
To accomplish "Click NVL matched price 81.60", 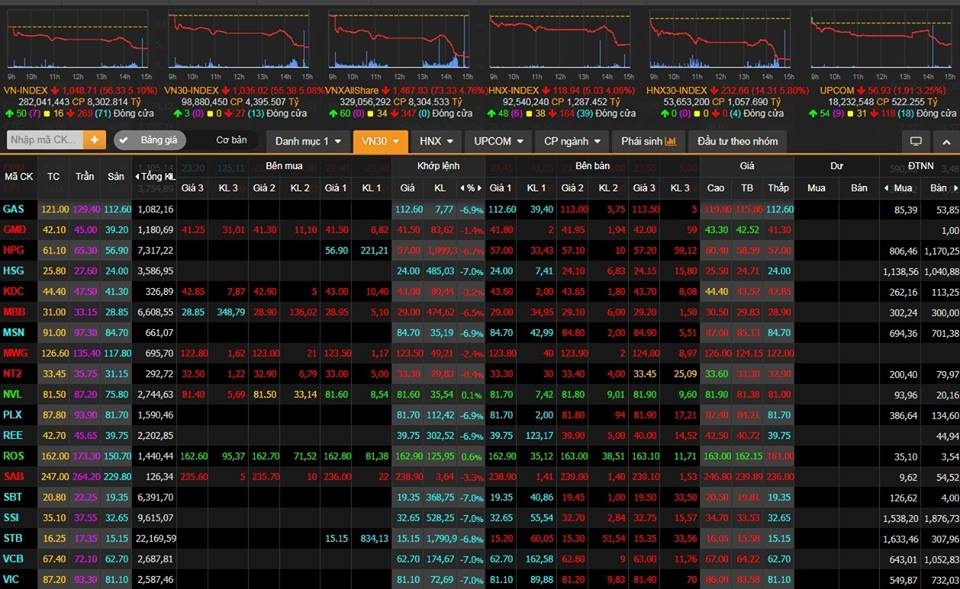I will [x=408, y=395].
